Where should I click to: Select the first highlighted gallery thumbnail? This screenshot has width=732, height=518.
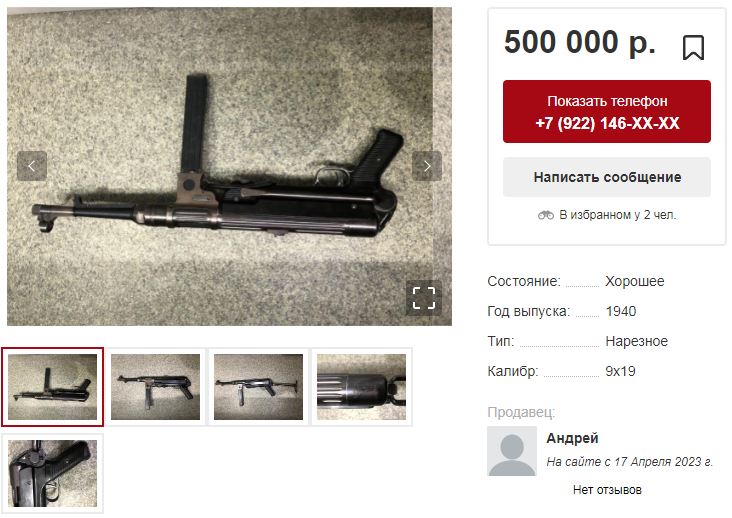coord(52,387)
